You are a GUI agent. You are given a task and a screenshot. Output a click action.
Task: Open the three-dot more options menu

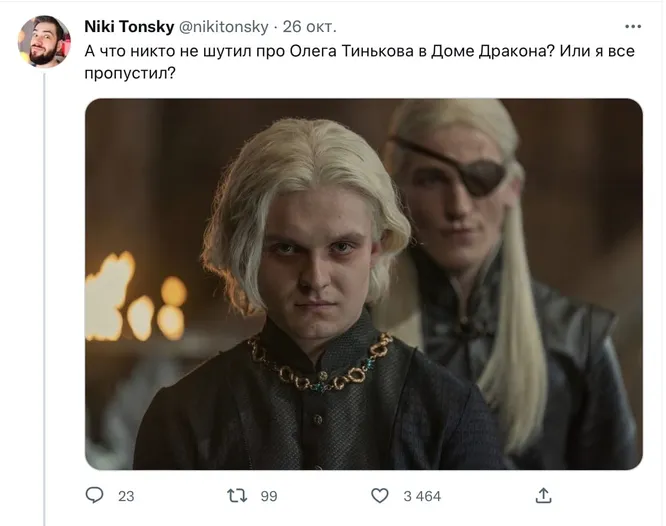click(633, 26)
